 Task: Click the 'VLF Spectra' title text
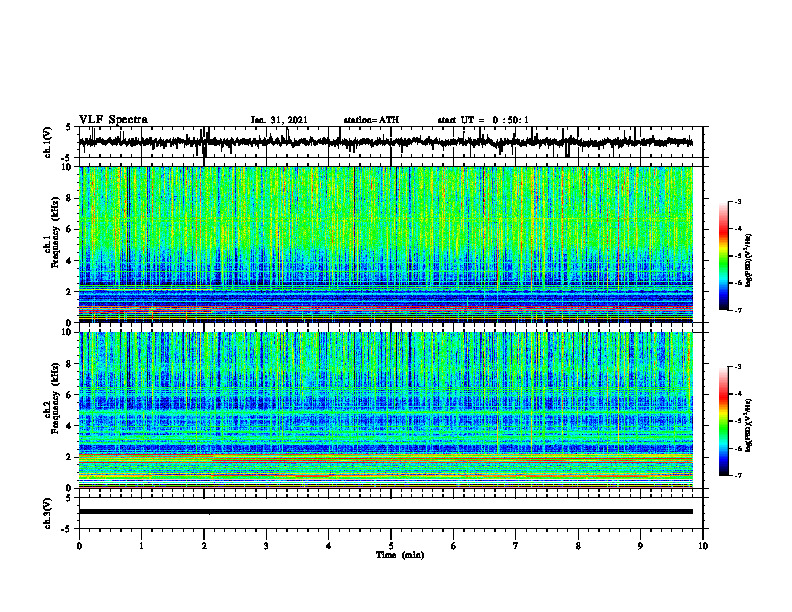point(113,120)
